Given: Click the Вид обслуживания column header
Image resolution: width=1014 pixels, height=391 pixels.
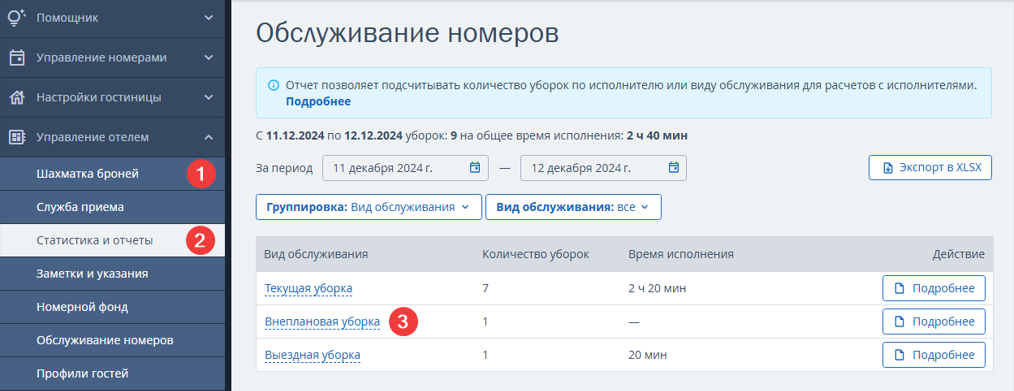Looking at the screenshot, I should point(316,254).
